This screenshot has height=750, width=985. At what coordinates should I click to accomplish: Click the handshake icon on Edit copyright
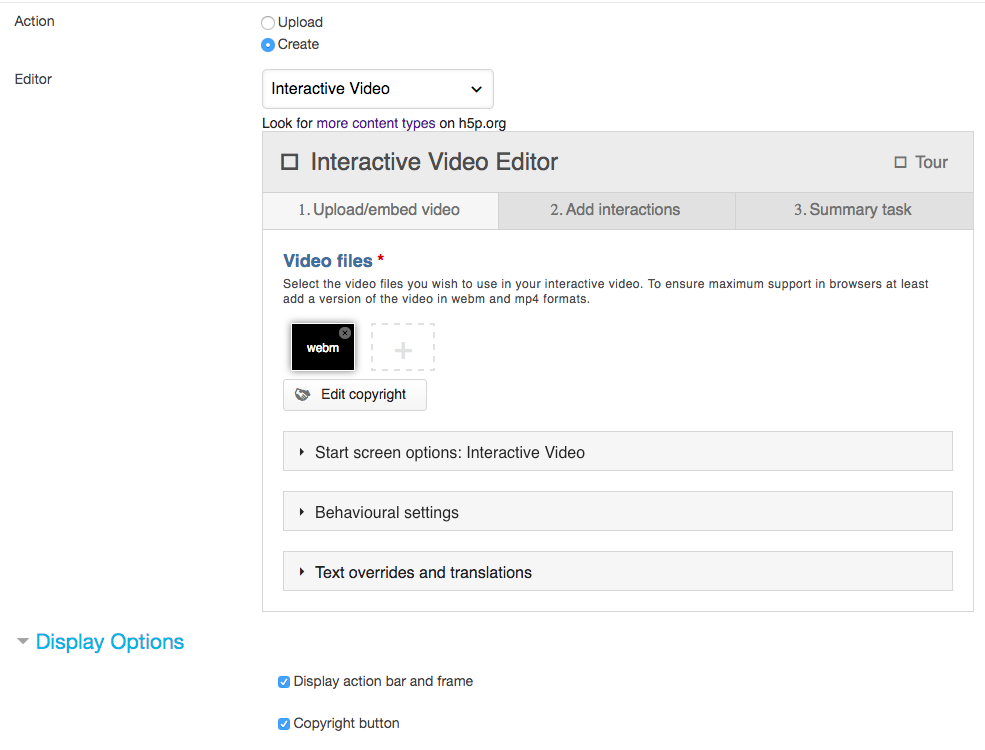(303, 394)
